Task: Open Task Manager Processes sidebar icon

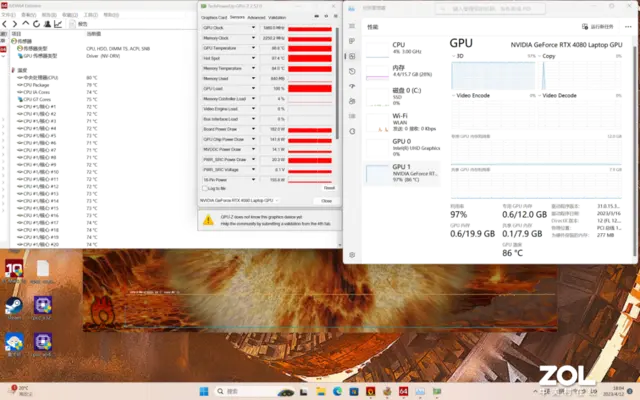Action: (x=352, y=41)
